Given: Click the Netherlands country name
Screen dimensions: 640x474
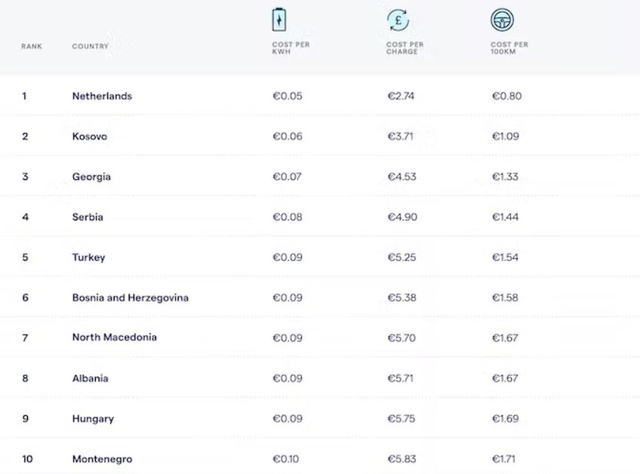Looking at the screenshot, I should click(102, 96).
